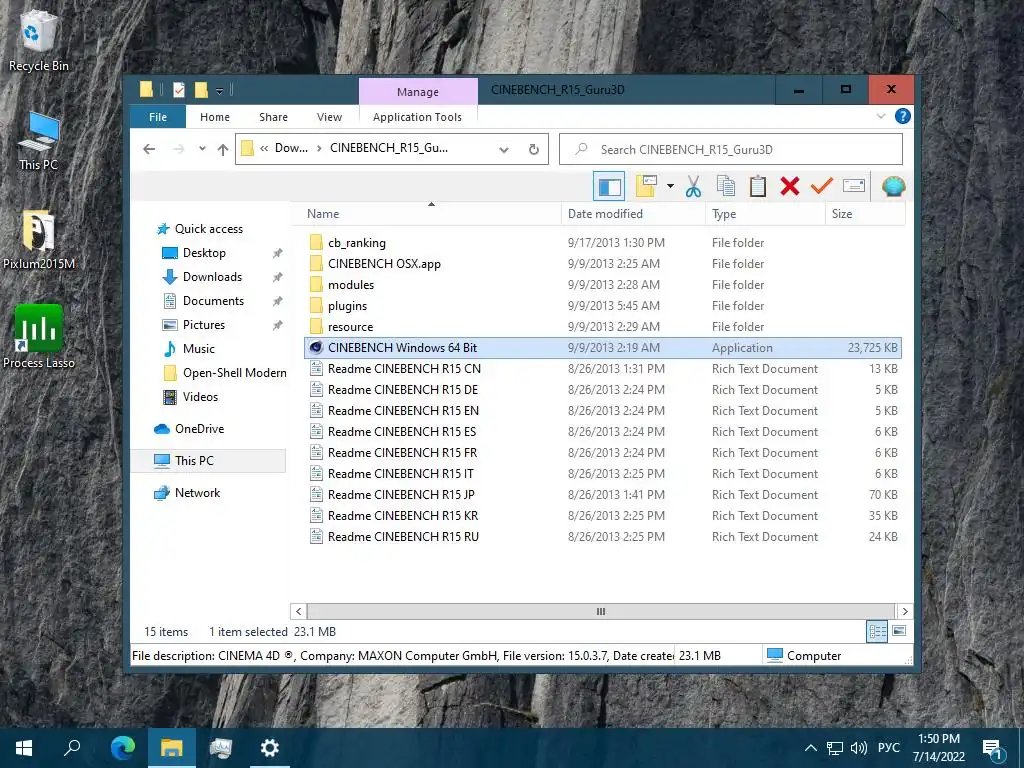Switch to large icons view in status bar
The height and width of the screenshot is (768, 1024).
click(x=899, y=631)
